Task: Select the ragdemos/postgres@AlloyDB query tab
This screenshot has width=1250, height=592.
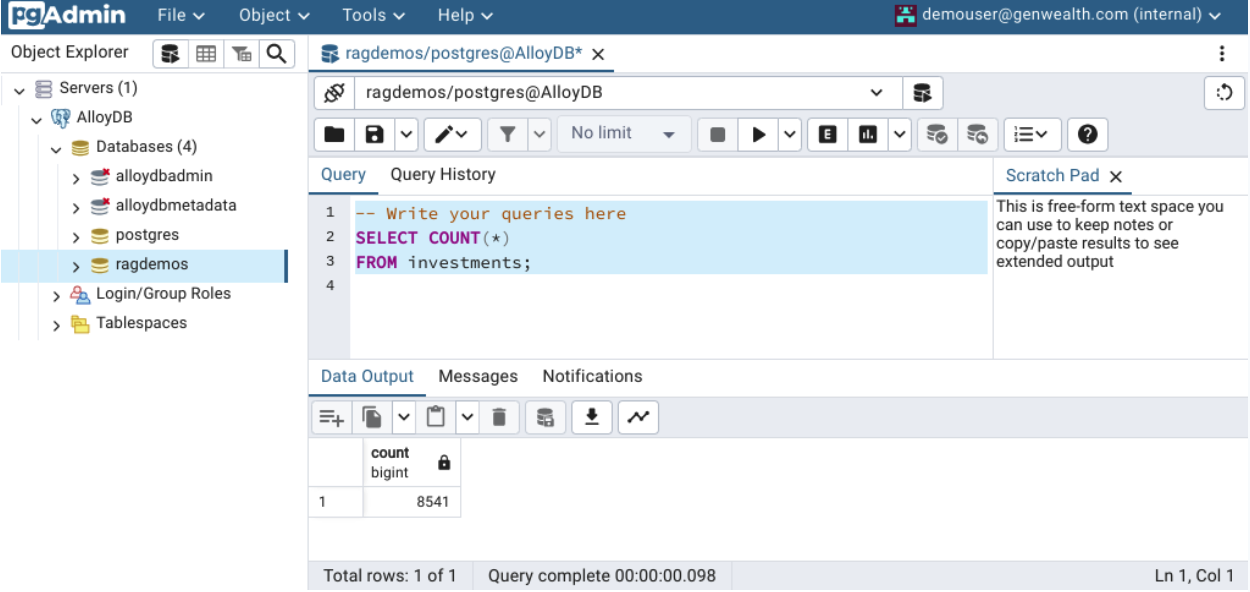Action: pyautogui.click(x=462, y=54)
